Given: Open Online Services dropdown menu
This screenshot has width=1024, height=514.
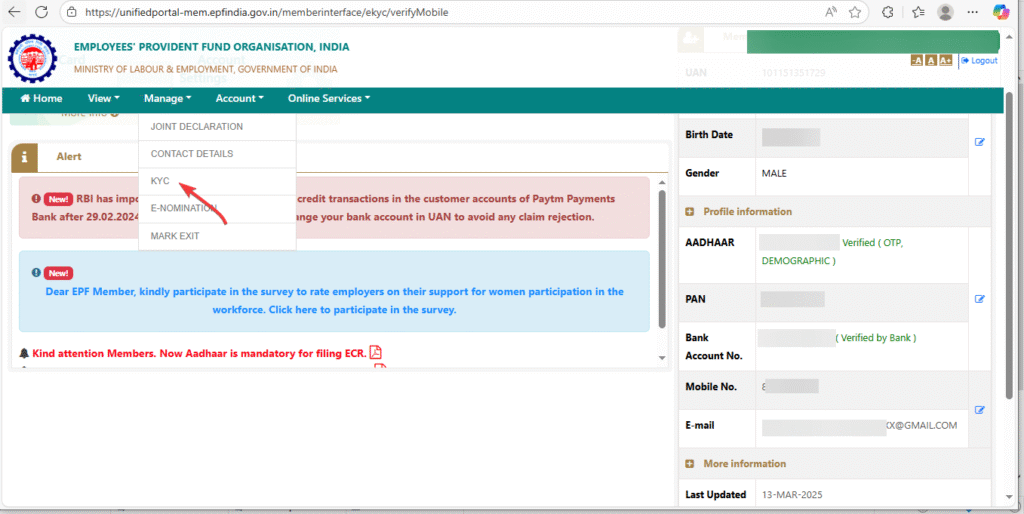Looking at the screenshot, I should (x=329, y=99).
